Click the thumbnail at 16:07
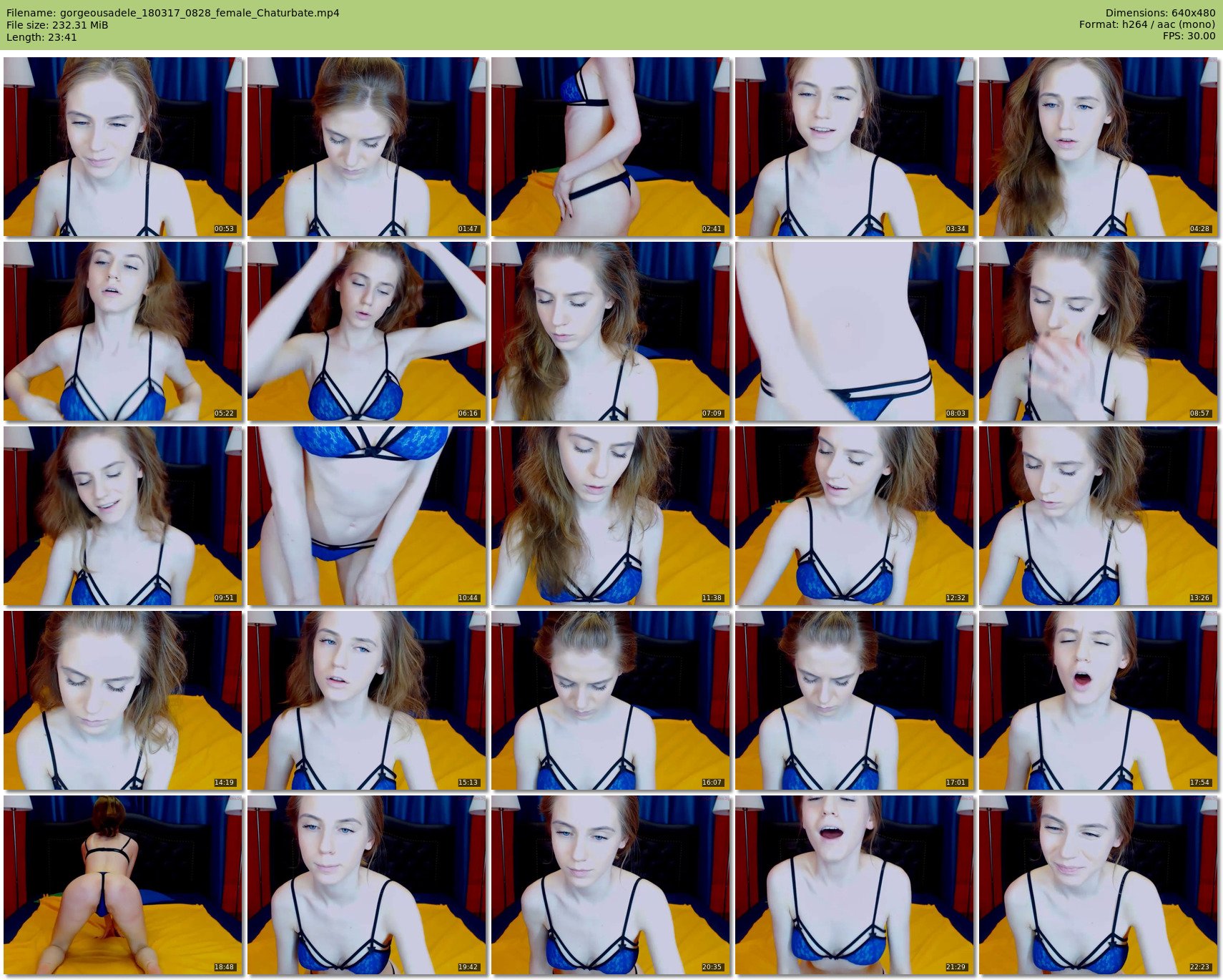 point(610,700)
